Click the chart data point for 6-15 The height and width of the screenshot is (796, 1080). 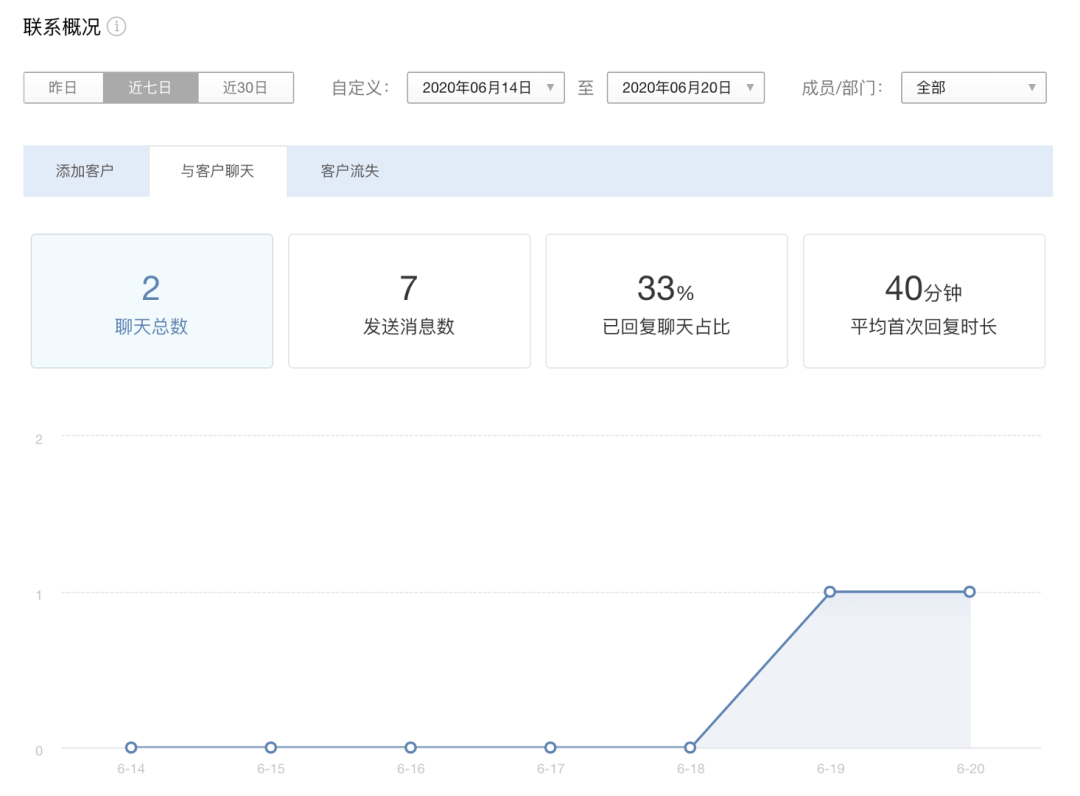(271, 747)
